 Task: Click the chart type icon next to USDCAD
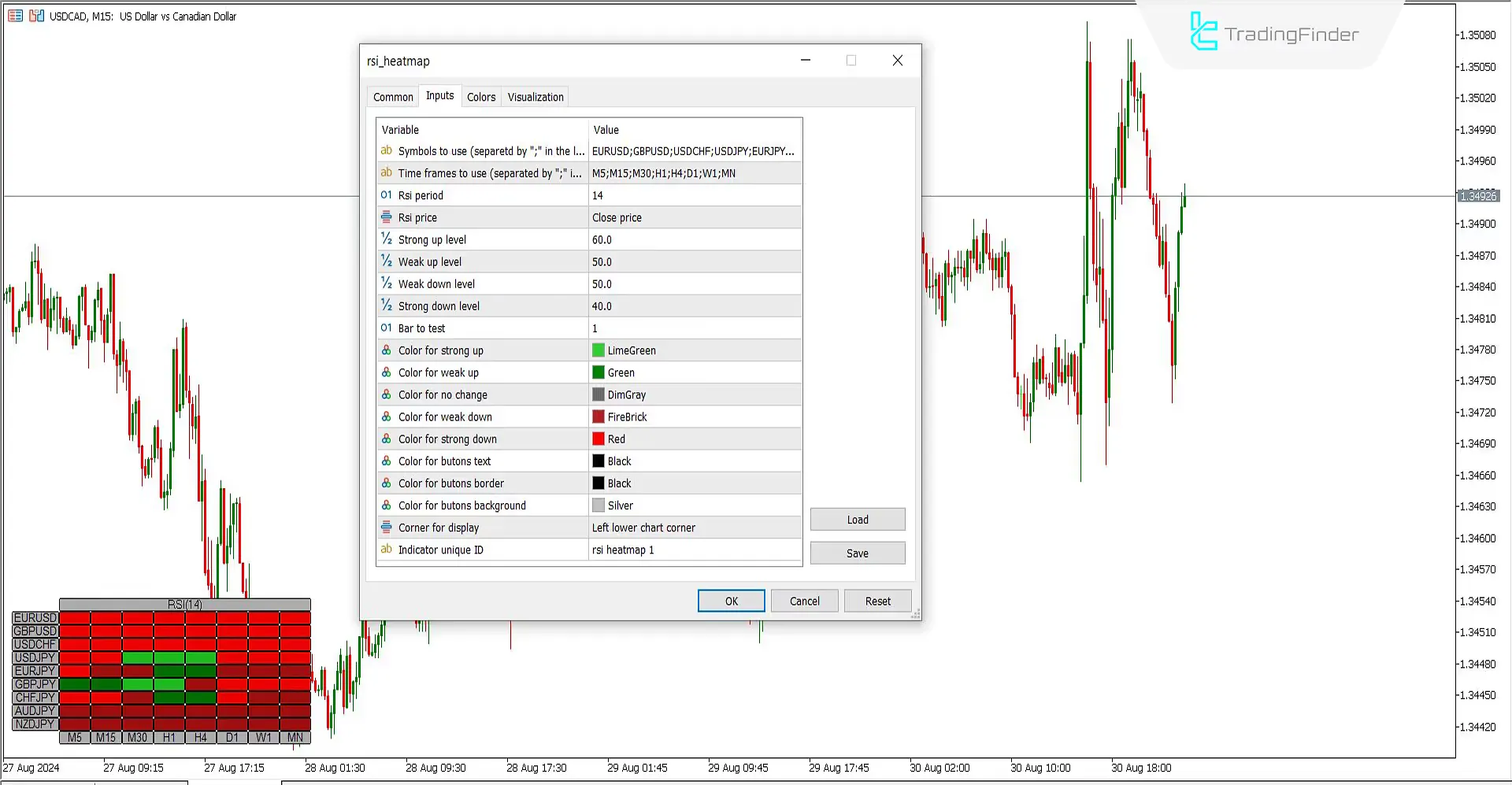pyautogui.click(x=36, y=16)
